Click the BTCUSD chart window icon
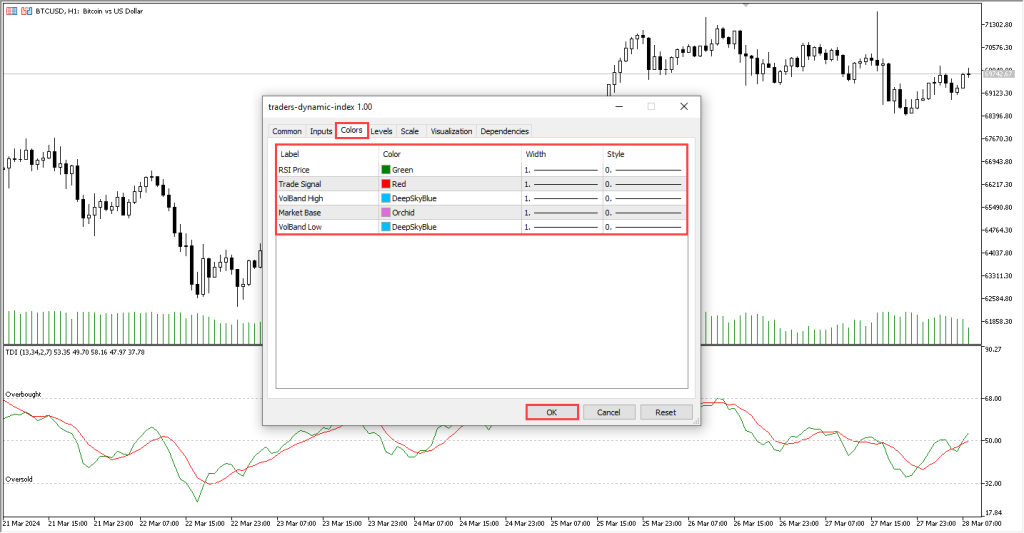The image size is (1024, 533). click(x=9, y=8)
